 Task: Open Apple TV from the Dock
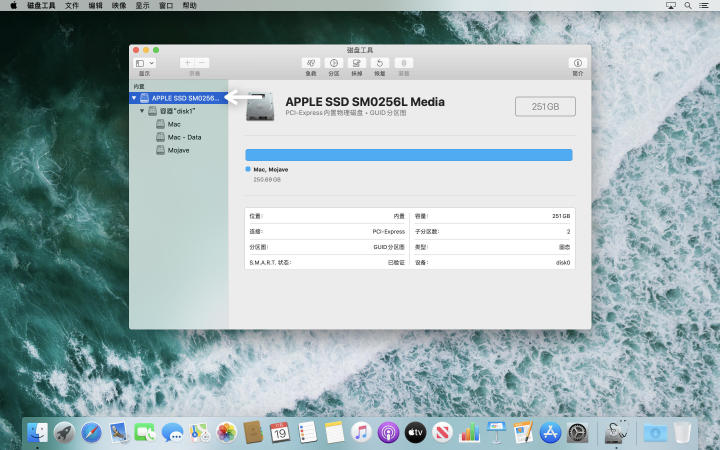pos(416,433)
